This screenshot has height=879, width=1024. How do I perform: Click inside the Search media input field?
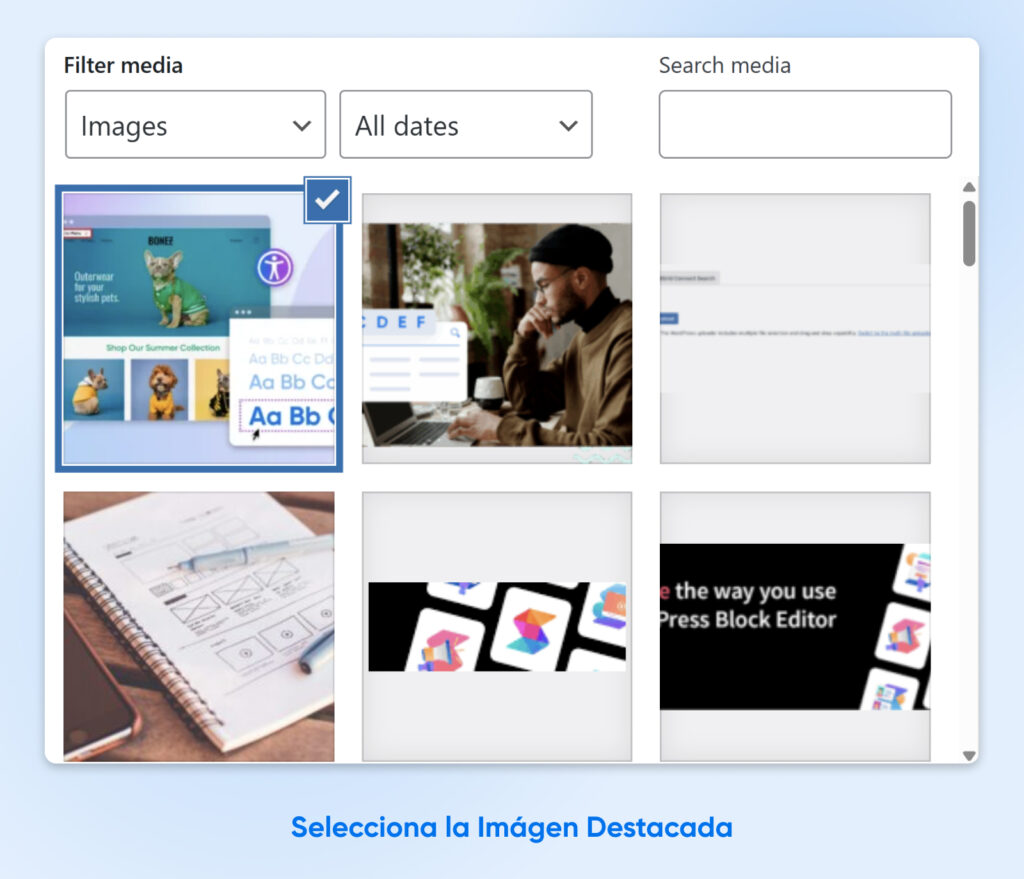pos(805,124)
